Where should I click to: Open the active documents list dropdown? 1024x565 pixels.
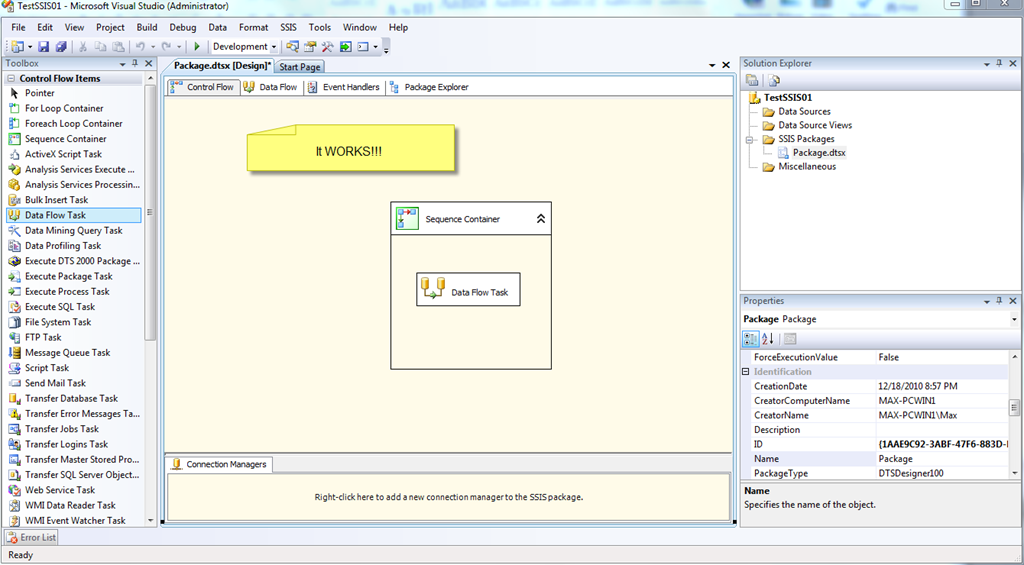712,65
